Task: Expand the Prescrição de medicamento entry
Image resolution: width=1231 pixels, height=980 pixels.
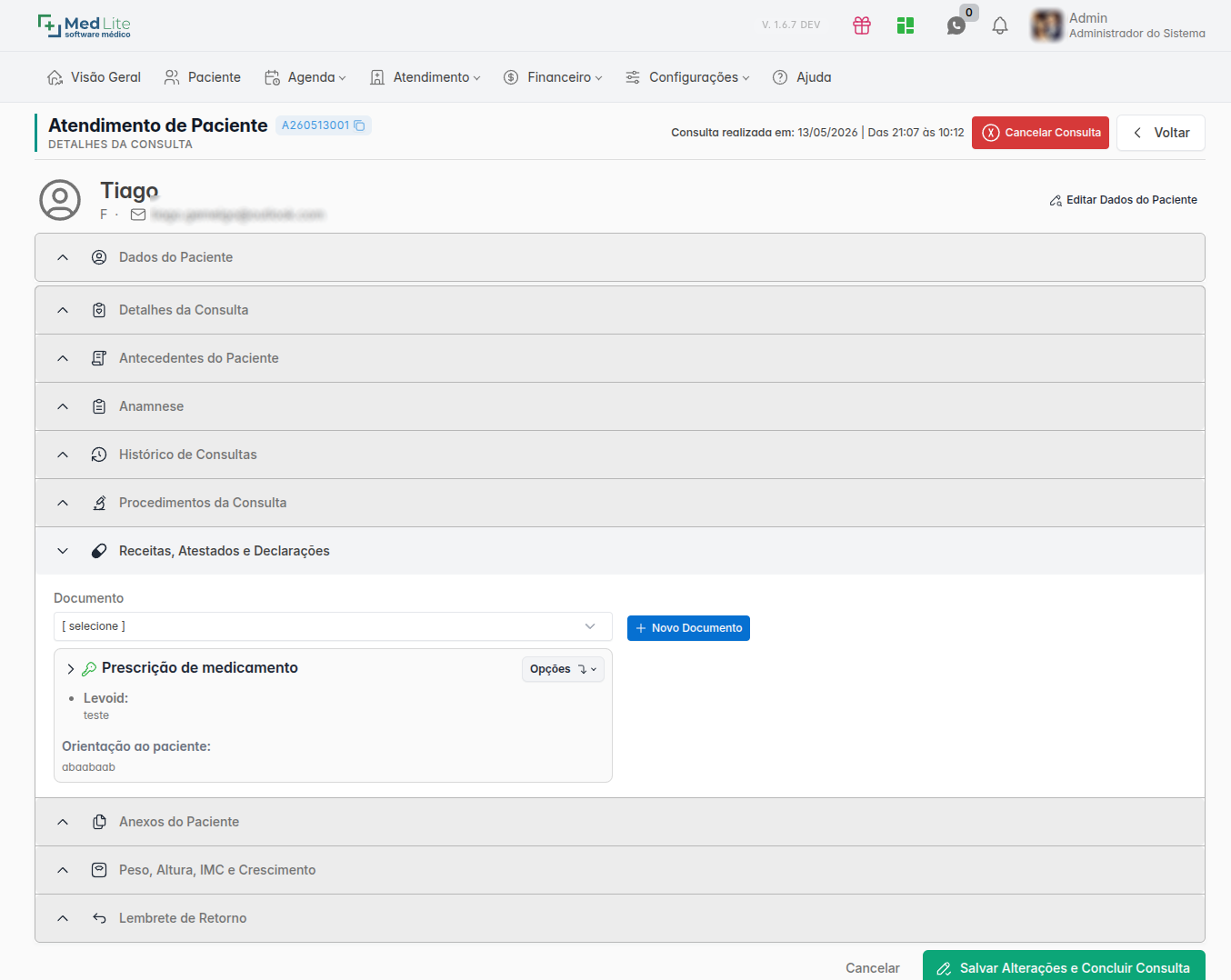Action: pos(71,669)
